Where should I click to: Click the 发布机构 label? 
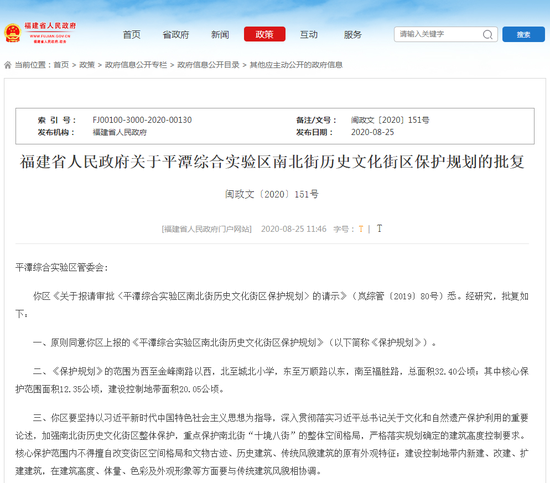56,132
